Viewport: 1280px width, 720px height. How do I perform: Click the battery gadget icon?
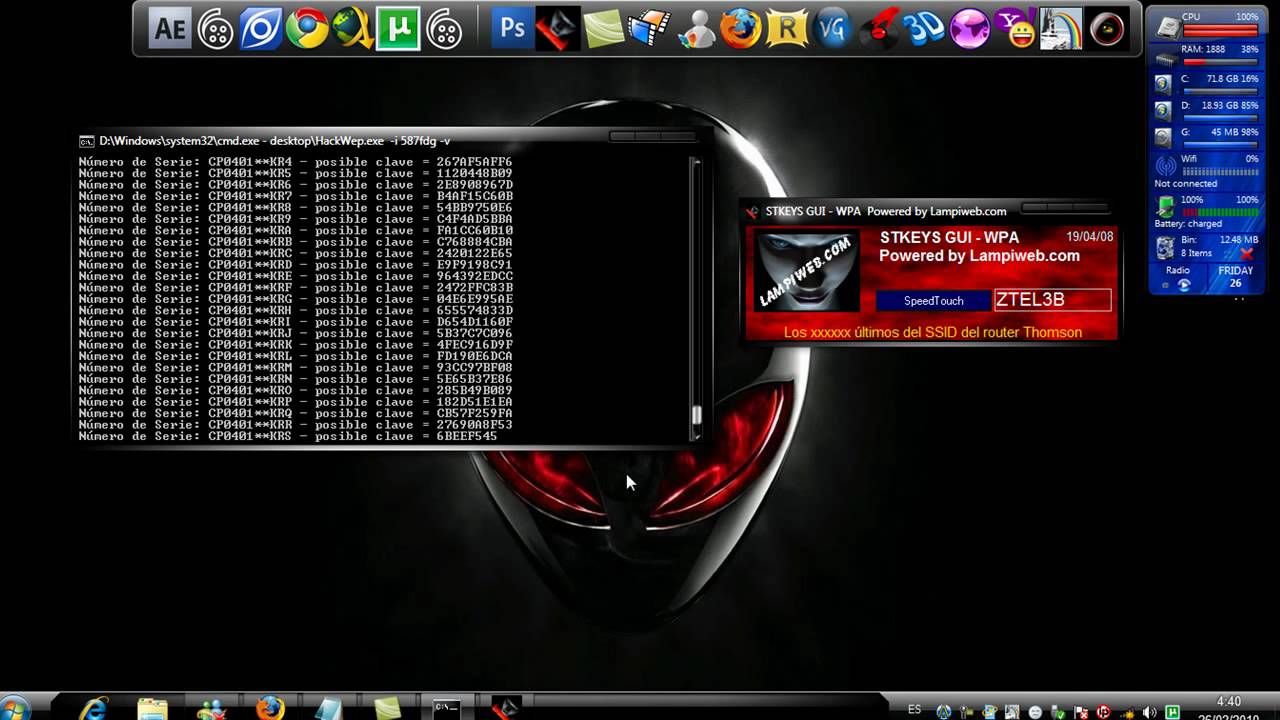1165,207
